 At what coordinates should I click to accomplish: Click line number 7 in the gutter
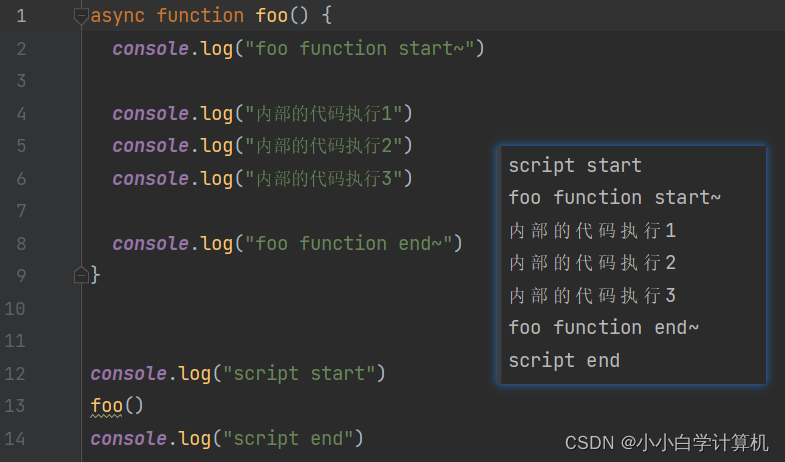(x=21, y=211)
